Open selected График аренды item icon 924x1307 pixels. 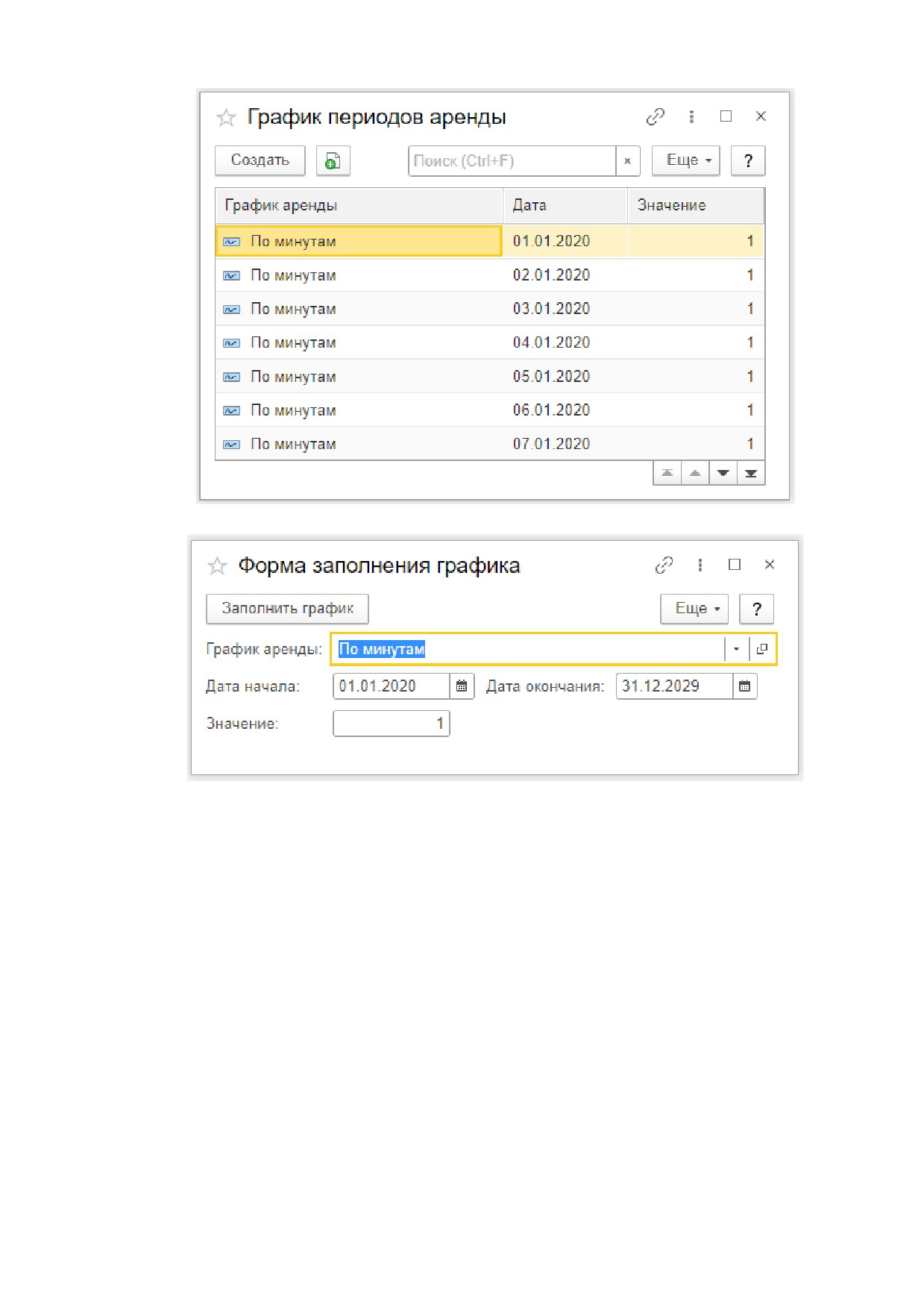[761, 649]
